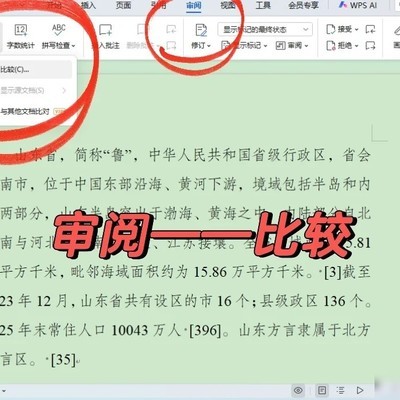Open the 审阅 pane dropdown in ribbon
Screen dimensions: 400x400
pyautogui.click(x=306, y=46)
